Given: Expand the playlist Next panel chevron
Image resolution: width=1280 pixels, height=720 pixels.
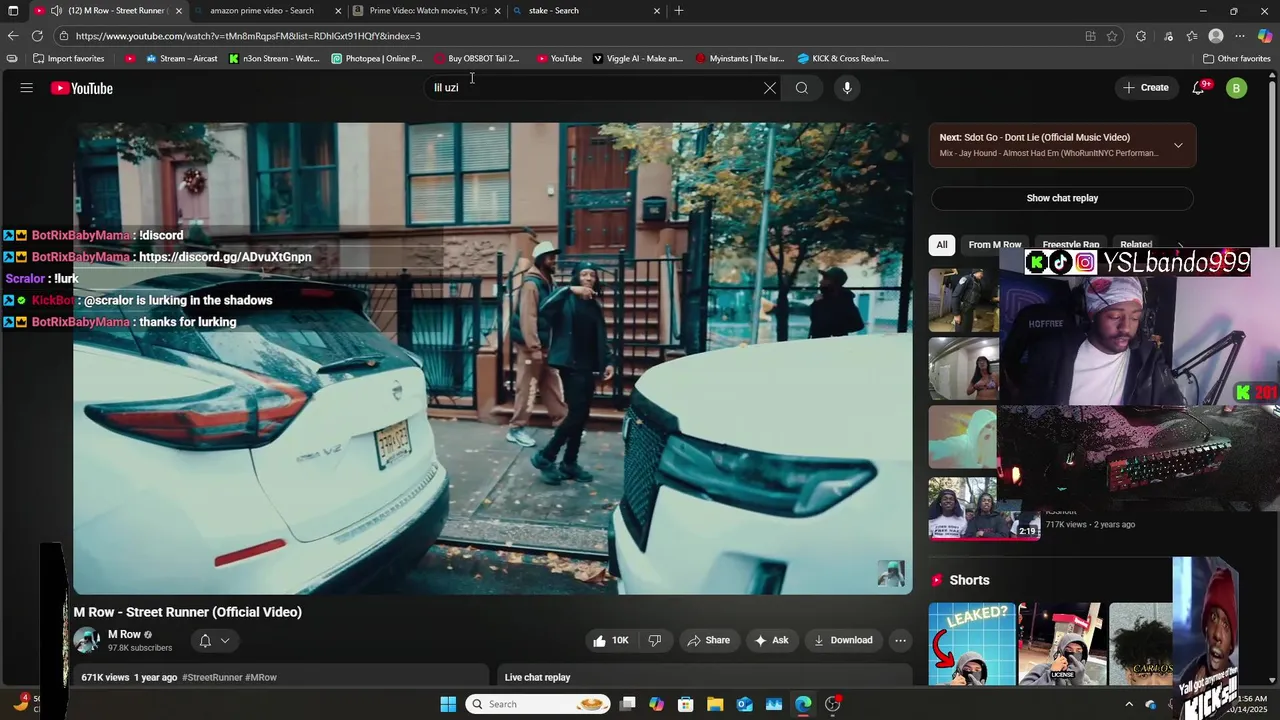Looking at the screenshot, I should [1178, 145].
